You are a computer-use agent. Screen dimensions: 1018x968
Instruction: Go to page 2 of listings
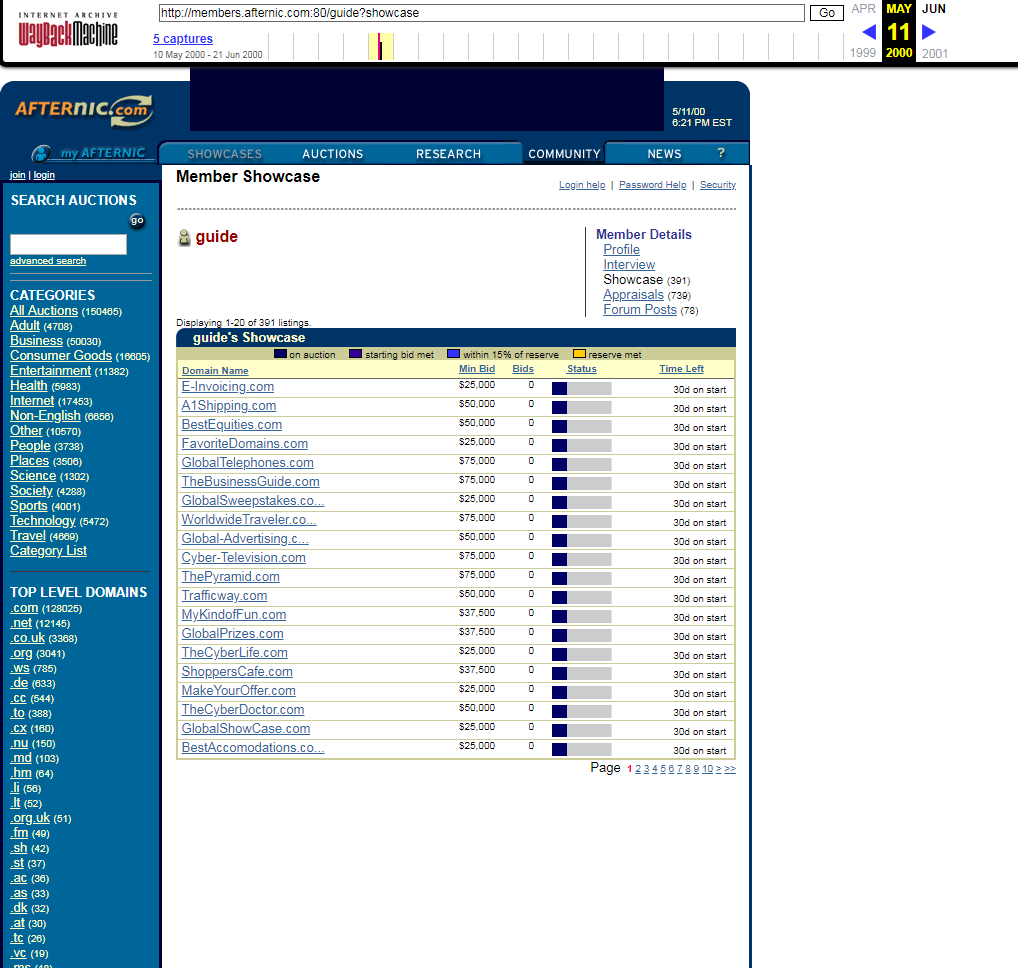click(x=638, y=769)
